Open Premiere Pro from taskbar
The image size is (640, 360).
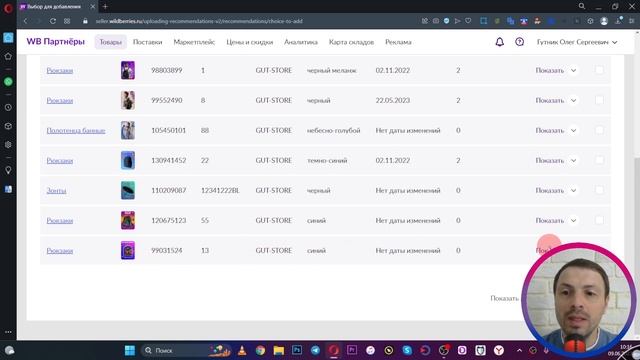click(352, 350)
